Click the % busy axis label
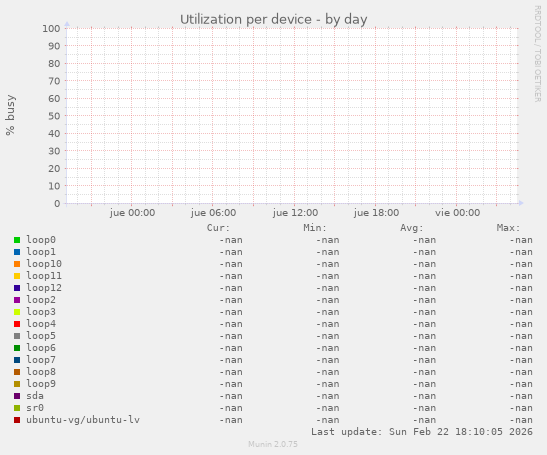547x455 pixels. point(10,115)
